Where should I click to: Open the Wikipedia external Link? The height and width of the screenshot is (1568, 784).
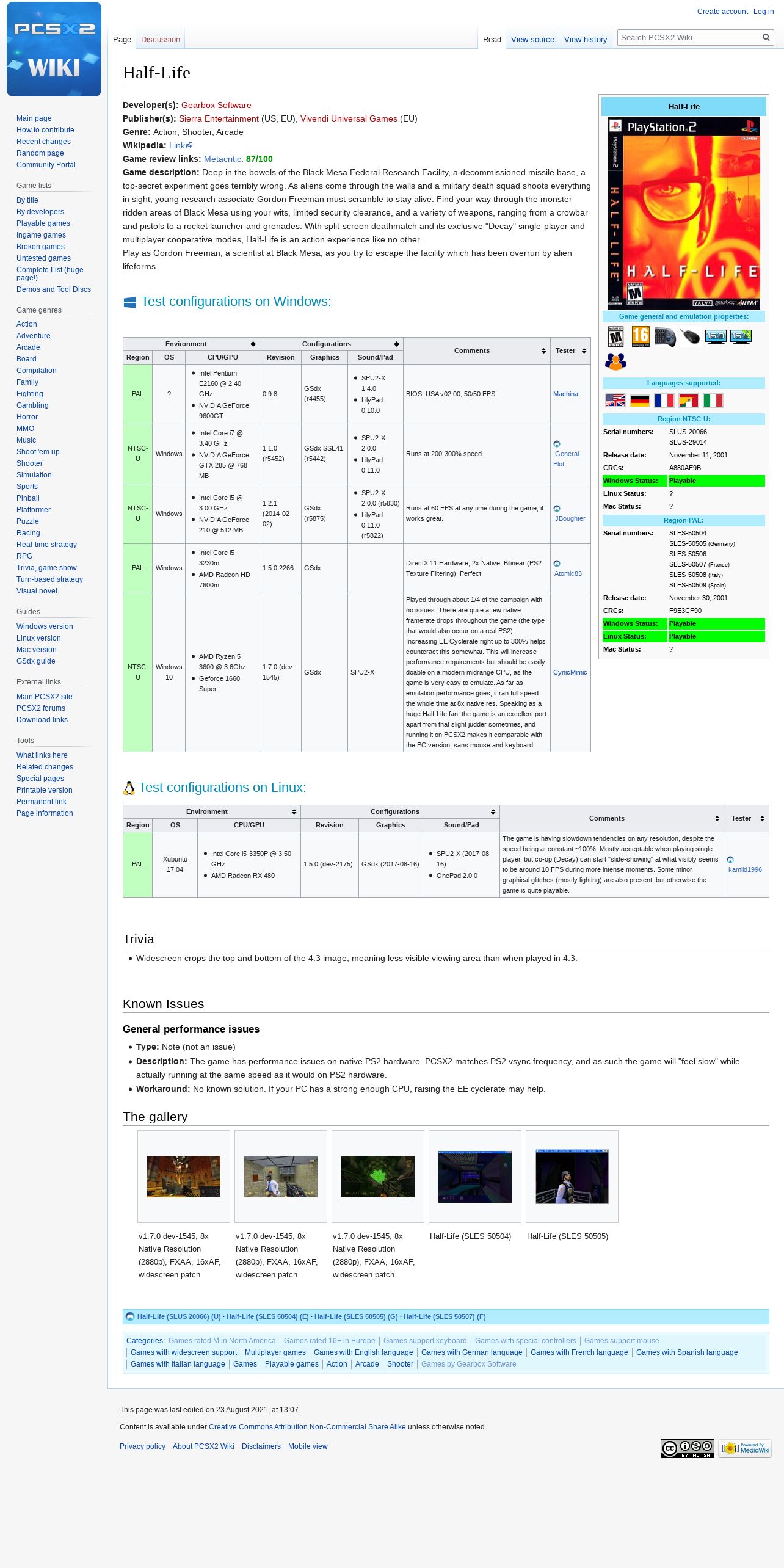coord(180,145)
